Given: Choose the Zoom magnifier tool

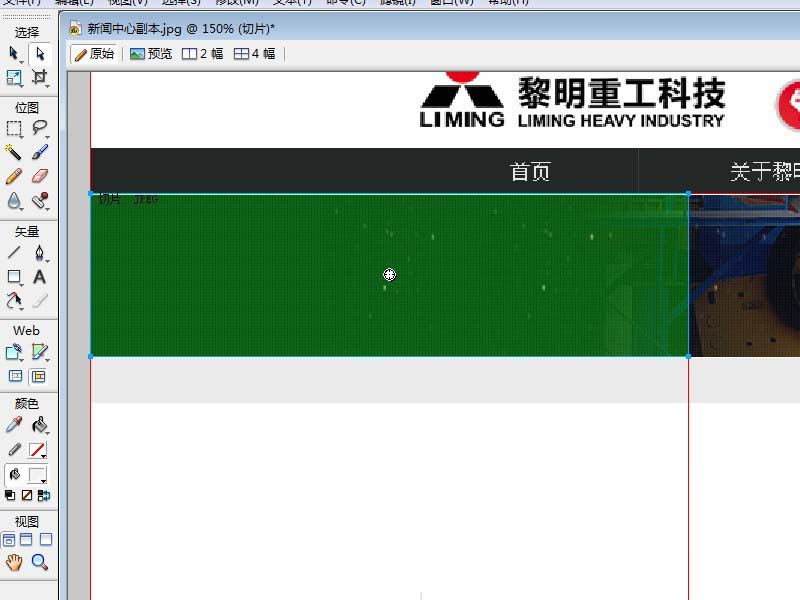Looking at the screenshot, I should (40, 563).
